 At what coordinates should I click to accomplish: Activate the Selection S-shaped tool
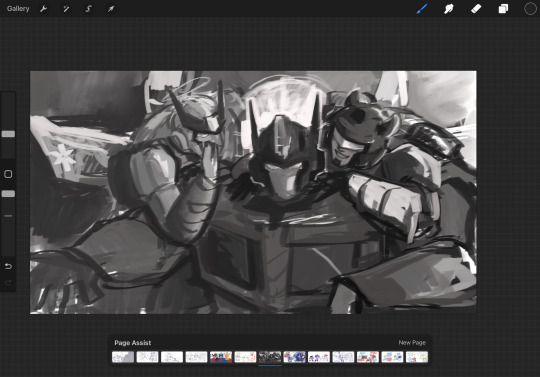88,9
